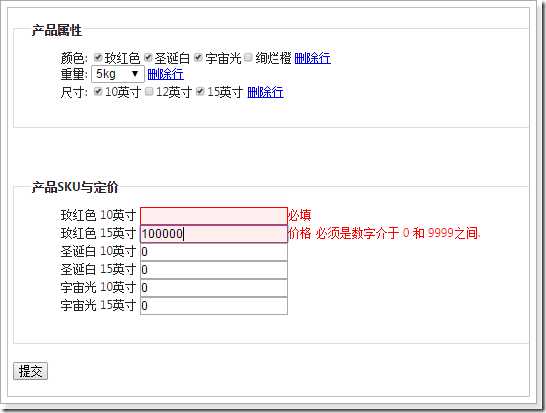Uncheck the 圣诞白 color checkbox
The height and width of the screenshot is (413, 546).
click(149, 57)
